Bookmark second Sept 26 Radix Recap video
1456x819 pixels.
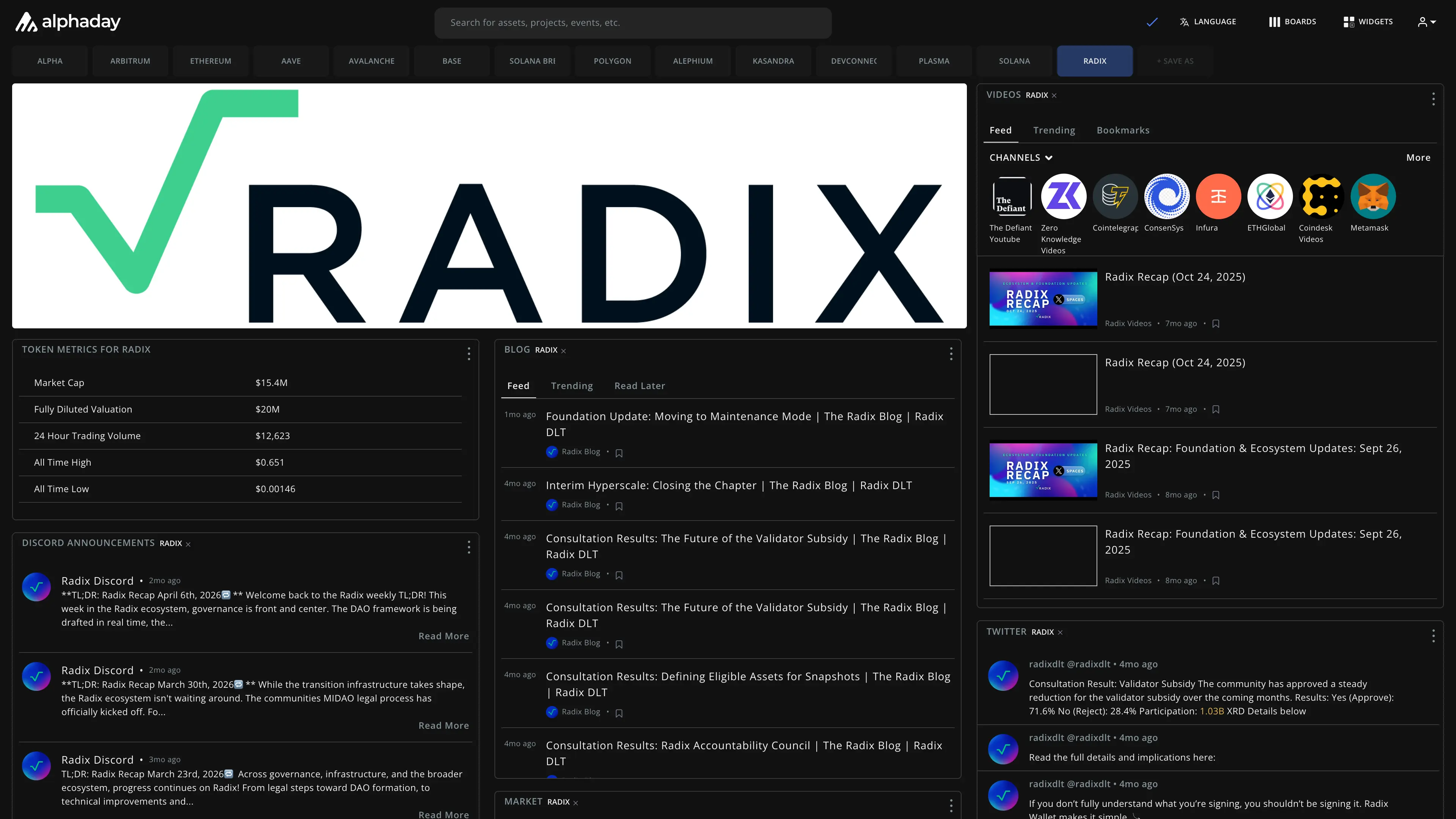(x=1216, y=581)
